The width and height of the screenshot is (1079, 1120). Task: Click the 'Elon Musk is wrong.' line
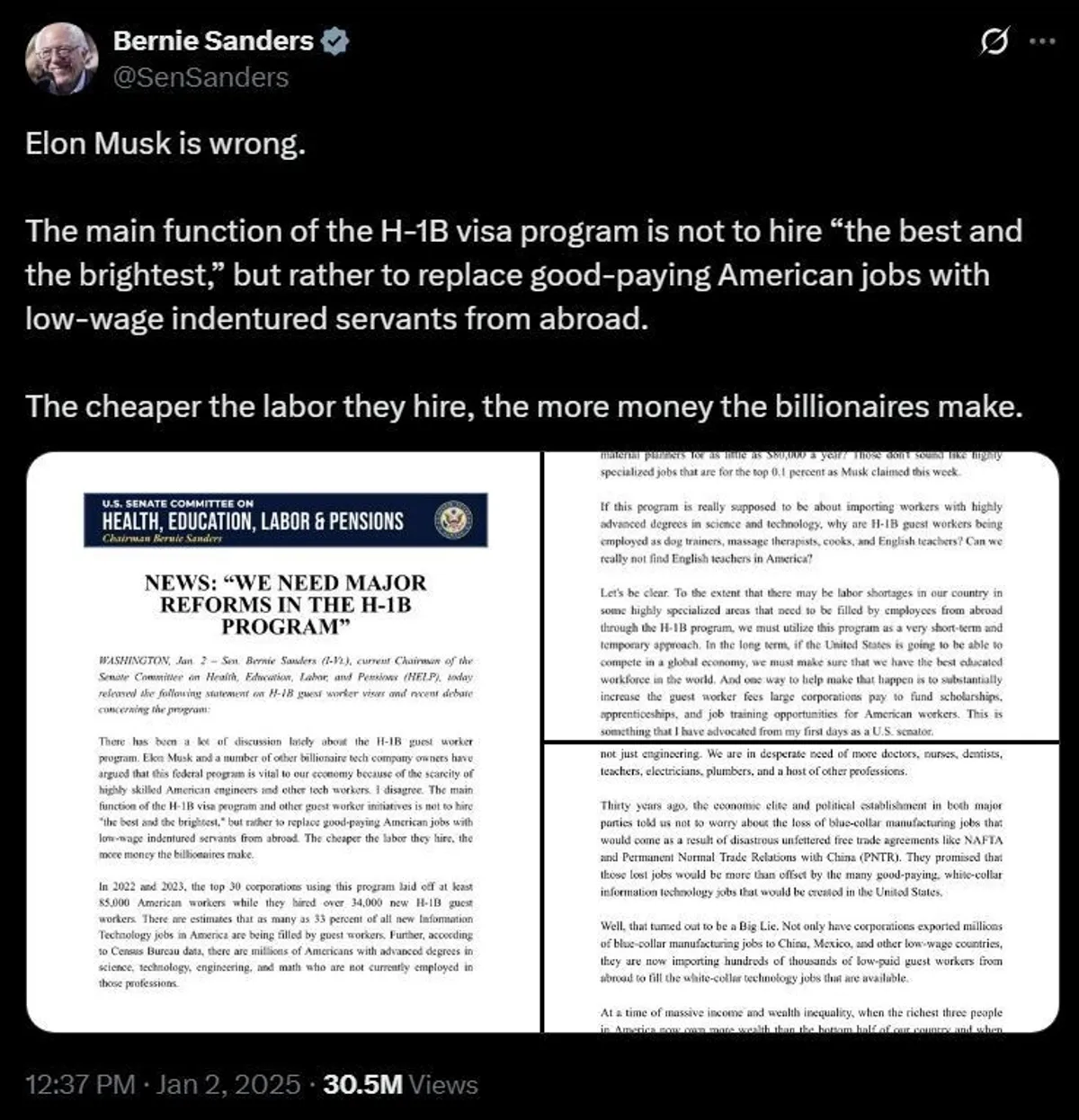coord(165,144)
